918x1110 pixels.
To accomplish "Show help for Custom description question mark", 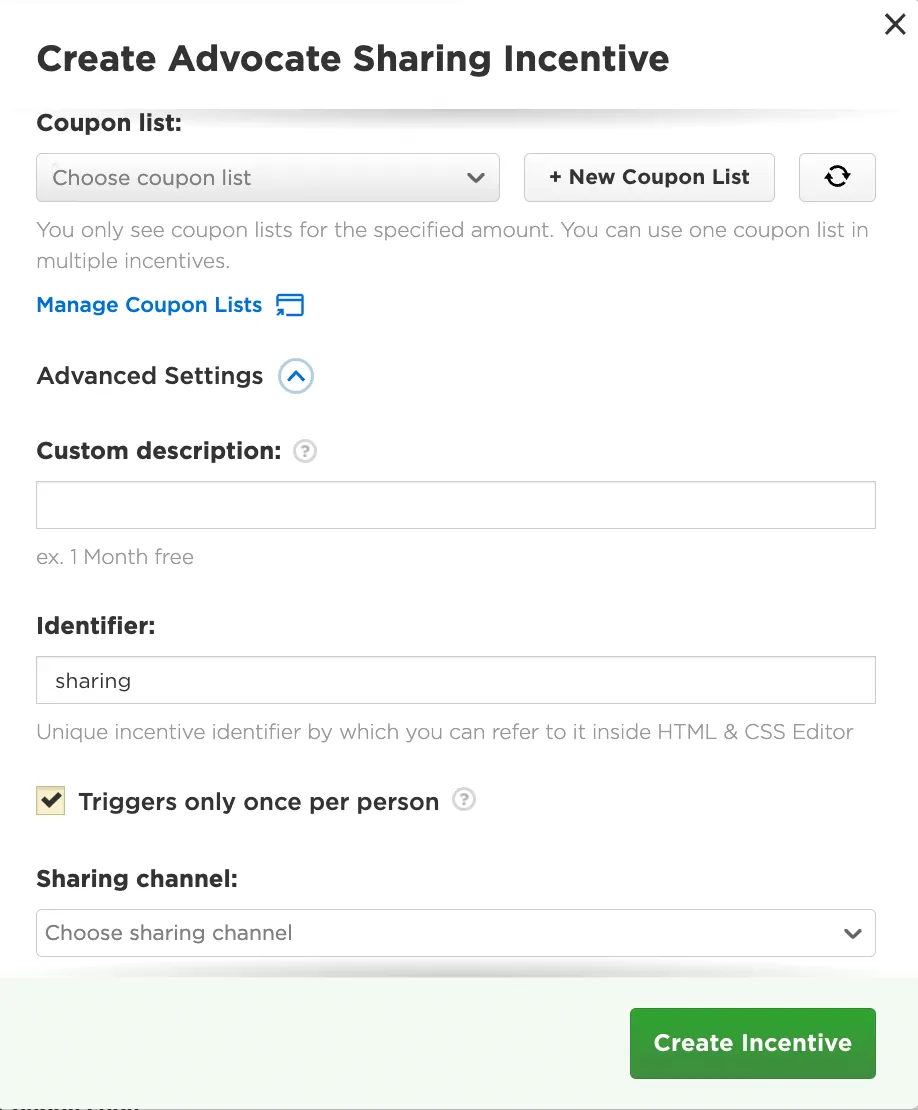I will click(305, 451).
